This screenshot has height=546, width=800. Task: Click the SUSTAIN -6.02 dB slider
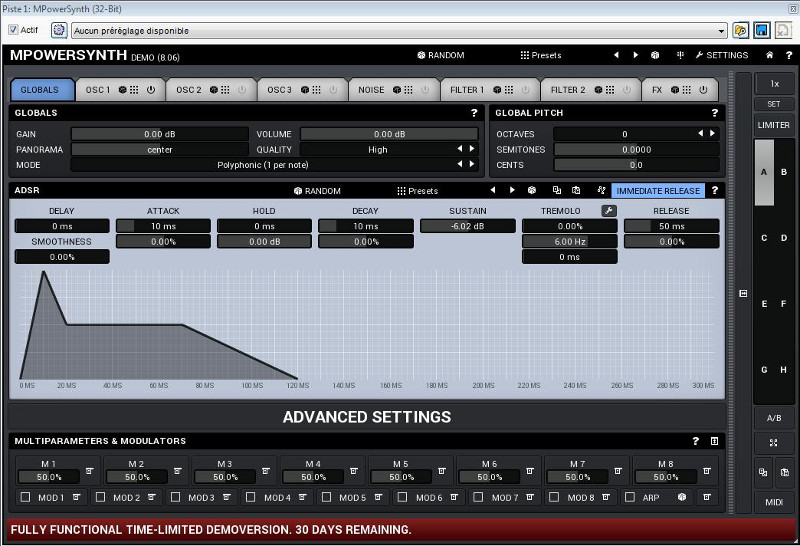[x=467, y=226]
